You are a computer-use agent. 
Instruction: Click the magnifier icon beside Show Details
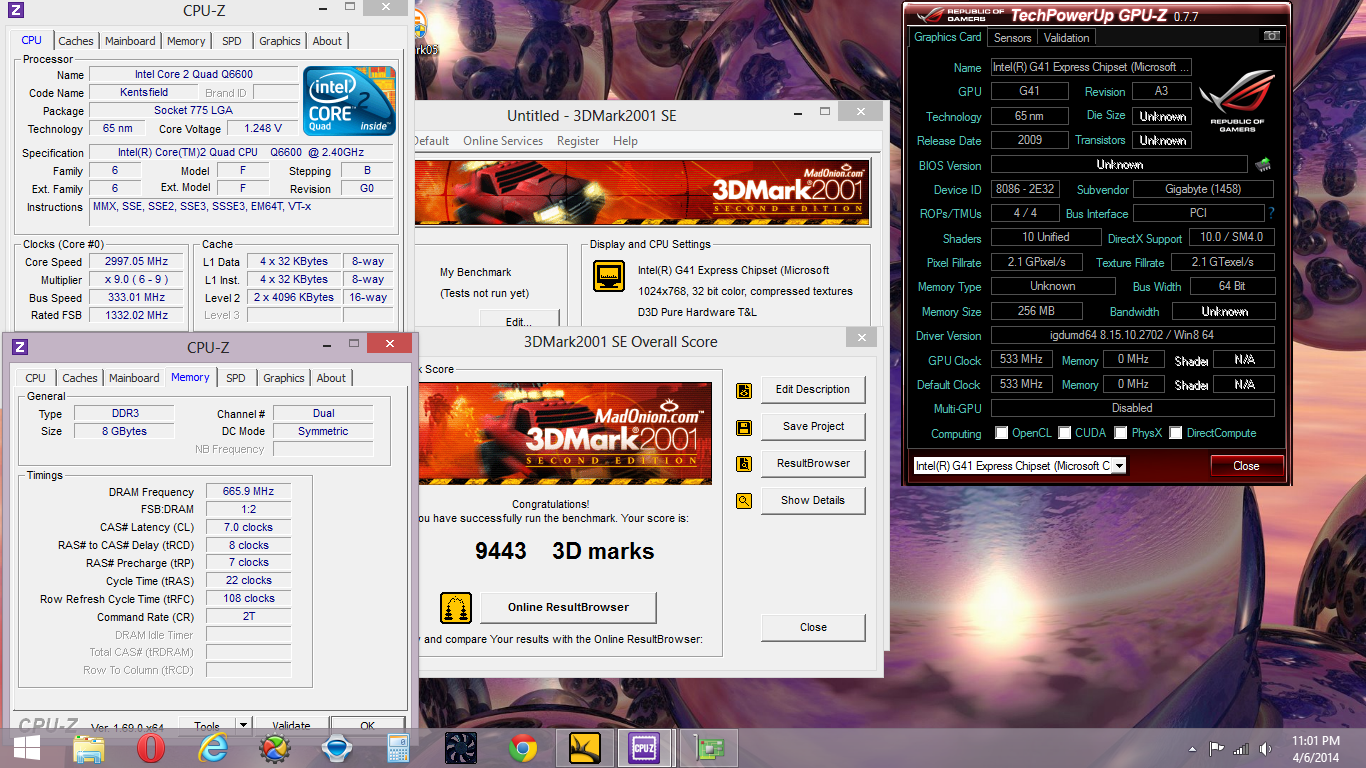point(743,501)
